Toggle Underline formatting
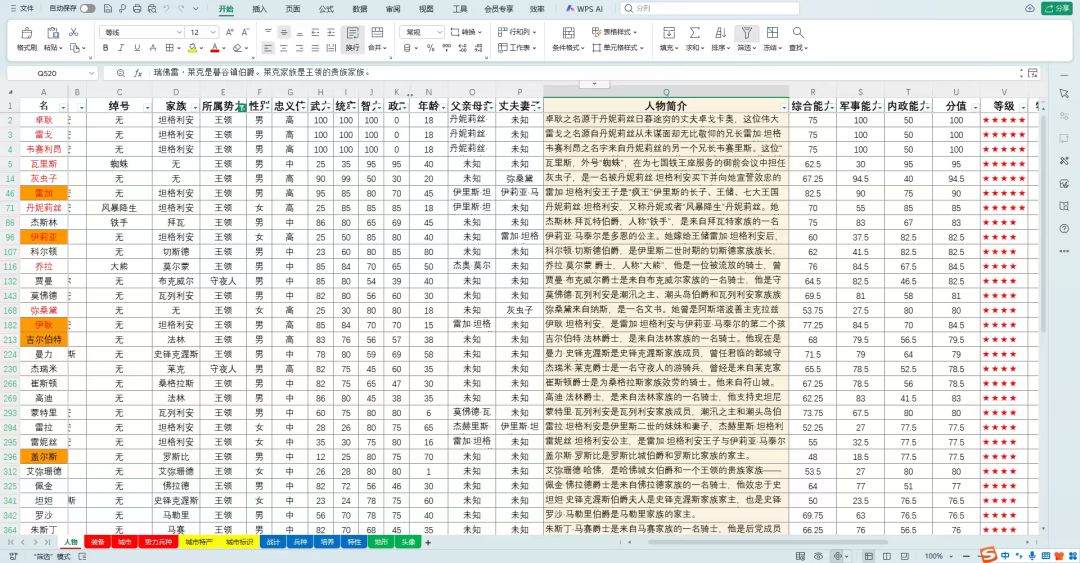Image resolution: width=1080 pixels, height=563 pixels. coord(137,48)
